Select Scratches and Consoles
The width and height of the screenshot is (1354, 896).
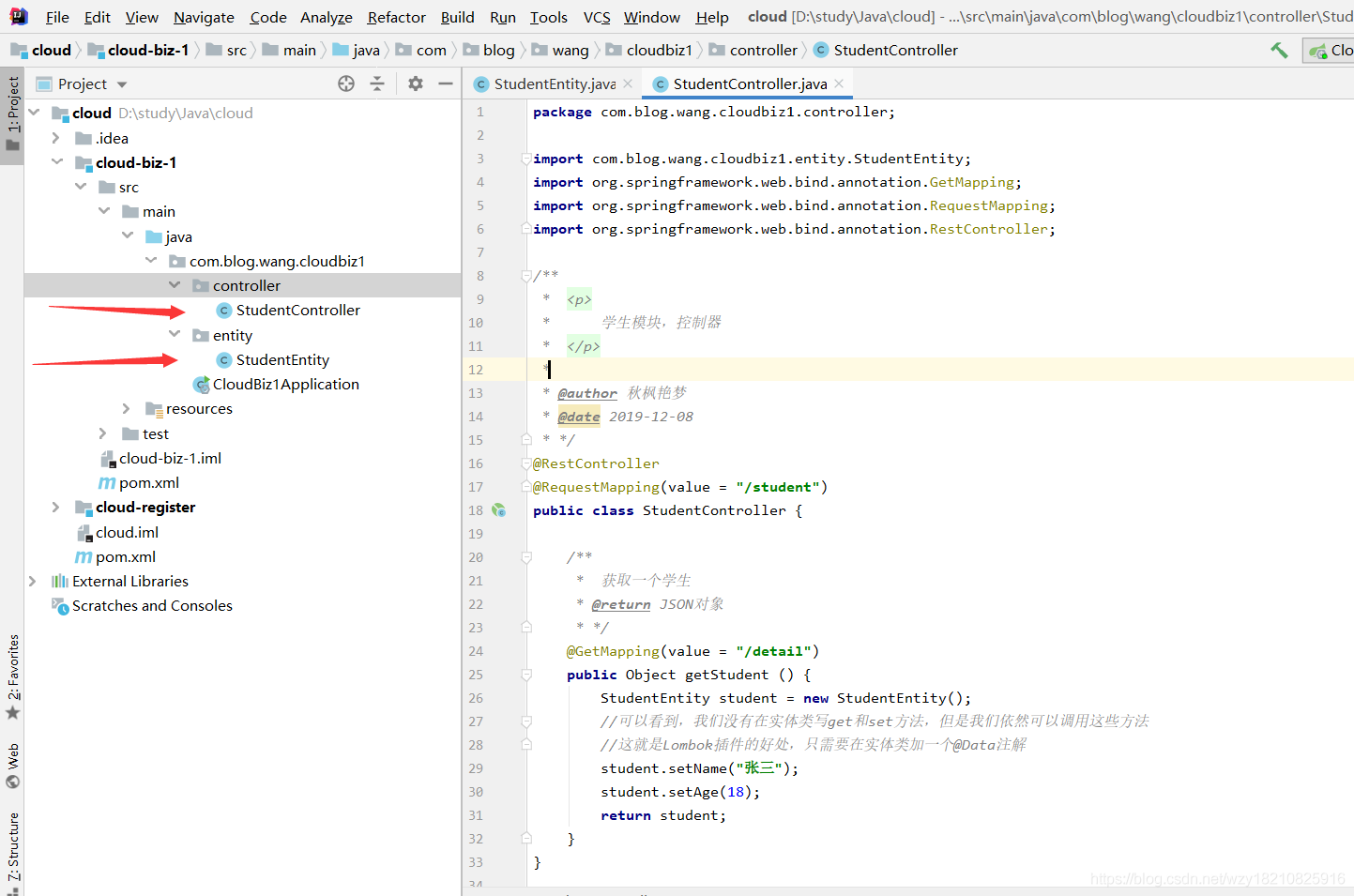152,606
